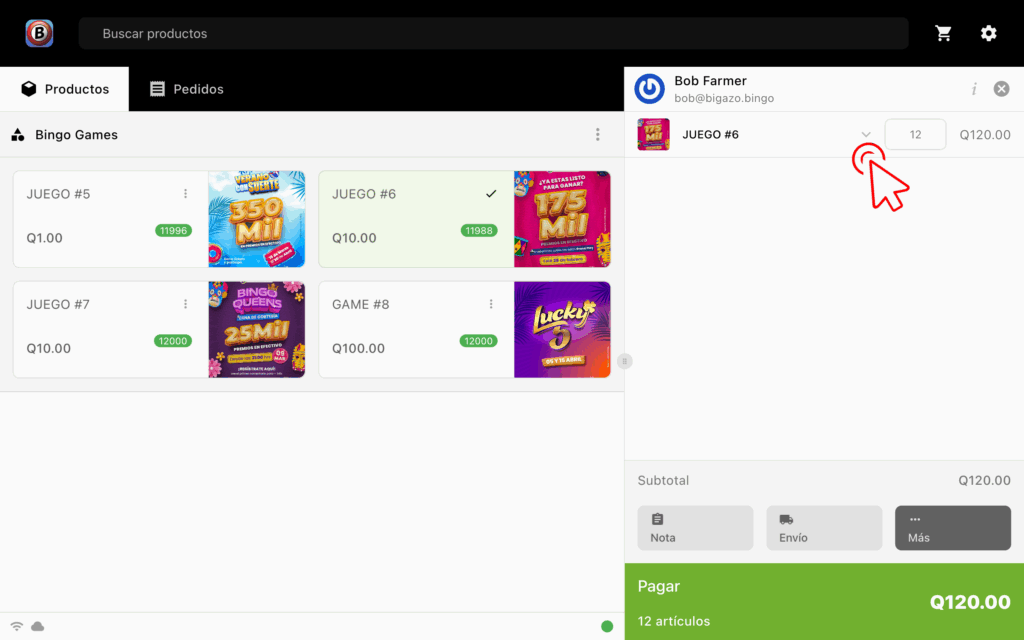Click the cloud sync status icon
1024x640 pixels.
[x=38, y=627]
